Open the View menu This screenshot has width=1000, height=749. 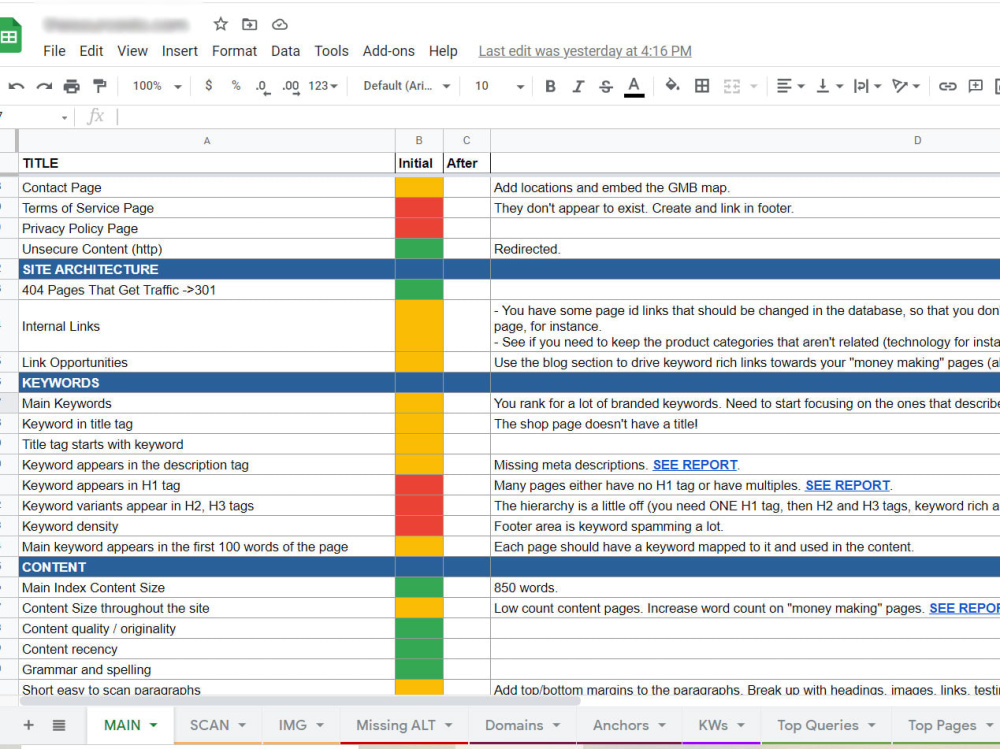(132, 51)
